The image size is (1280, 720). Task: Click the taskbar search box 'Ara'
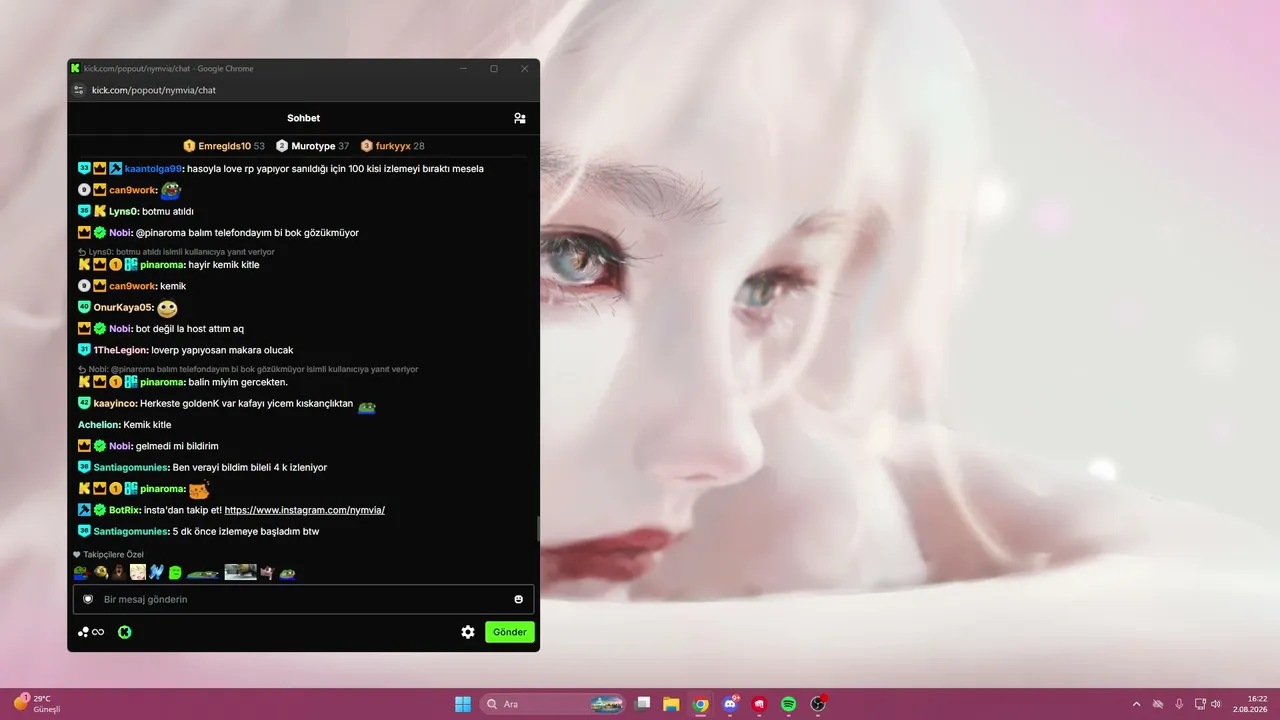(553, 704)
